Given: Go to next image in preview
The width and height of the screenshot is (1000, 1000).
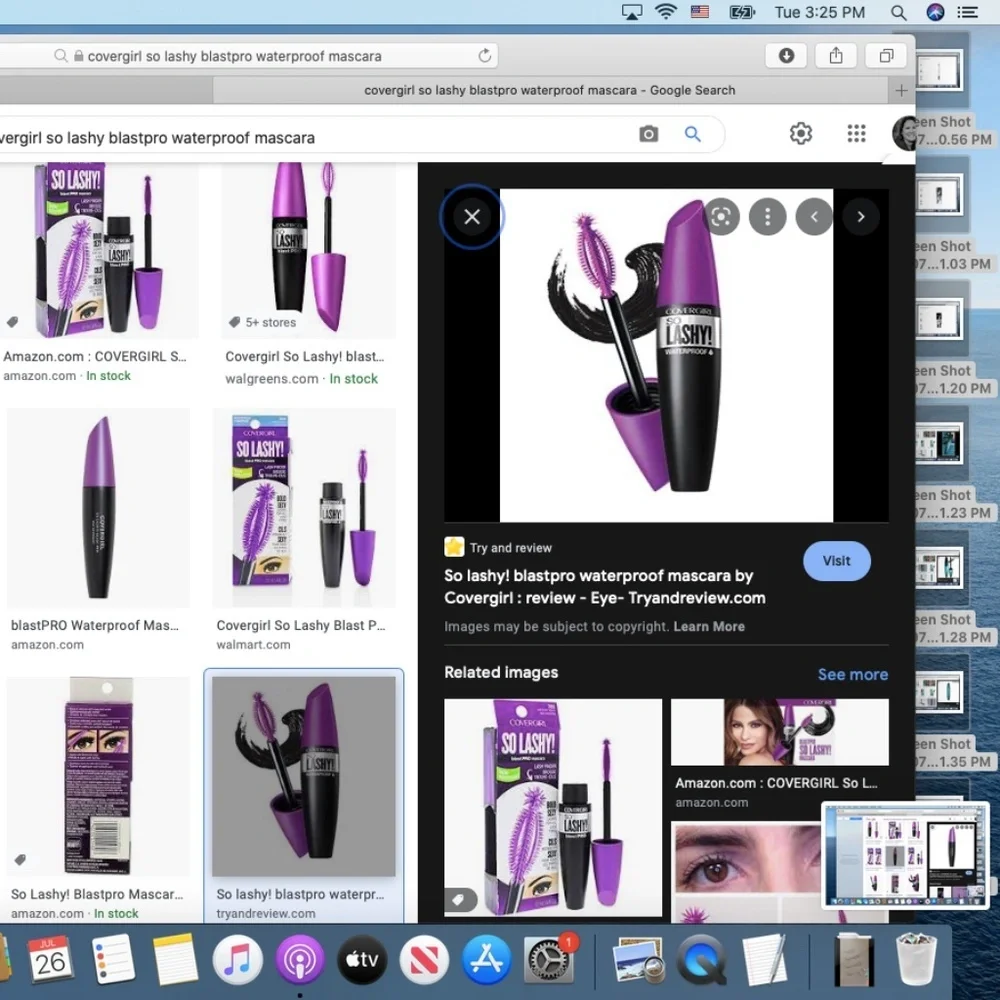Looking at the screenshot, I should click(x=861, y=217).
